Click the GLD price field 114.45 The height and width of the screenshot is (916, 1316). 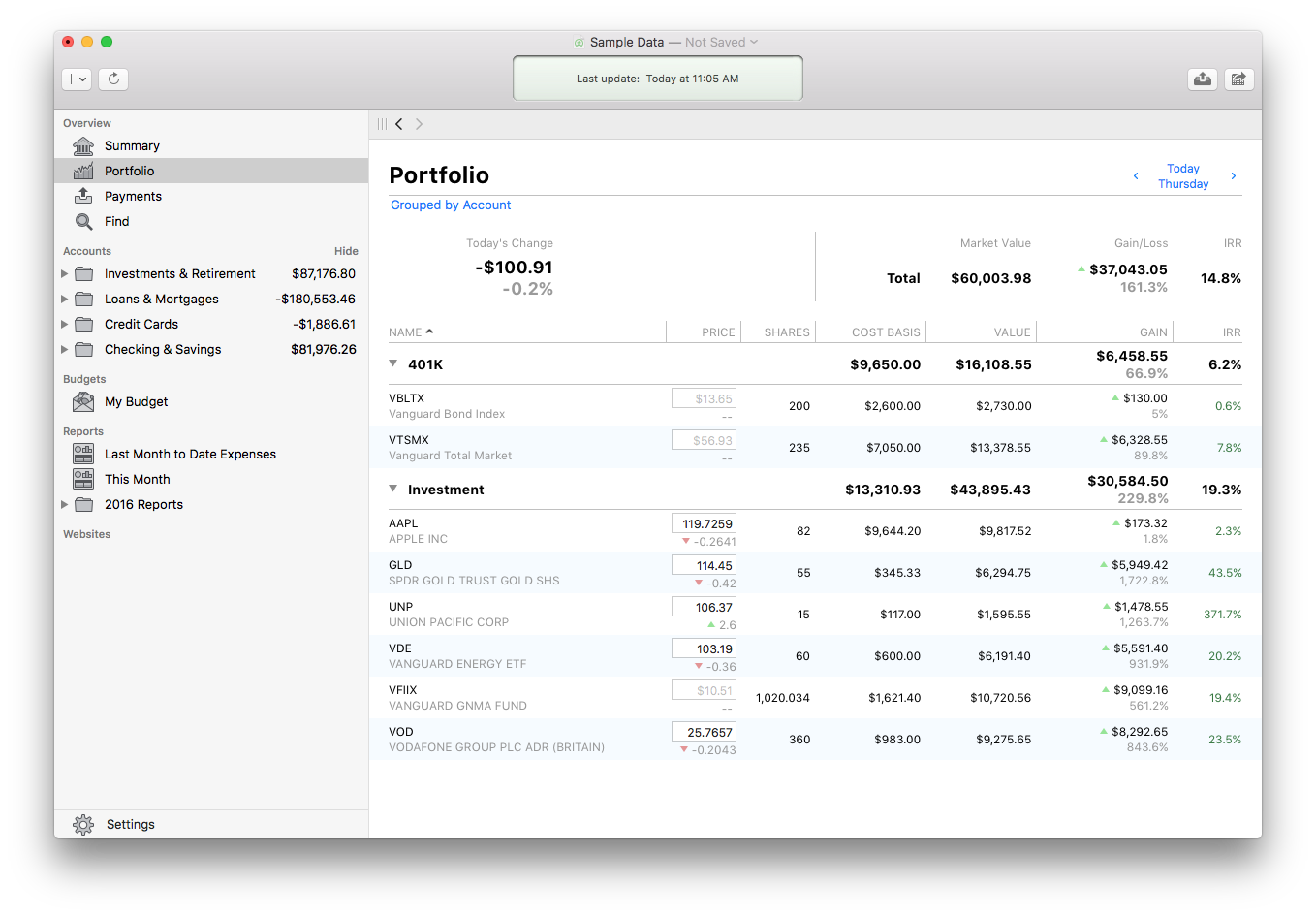(x=704, y=565)
